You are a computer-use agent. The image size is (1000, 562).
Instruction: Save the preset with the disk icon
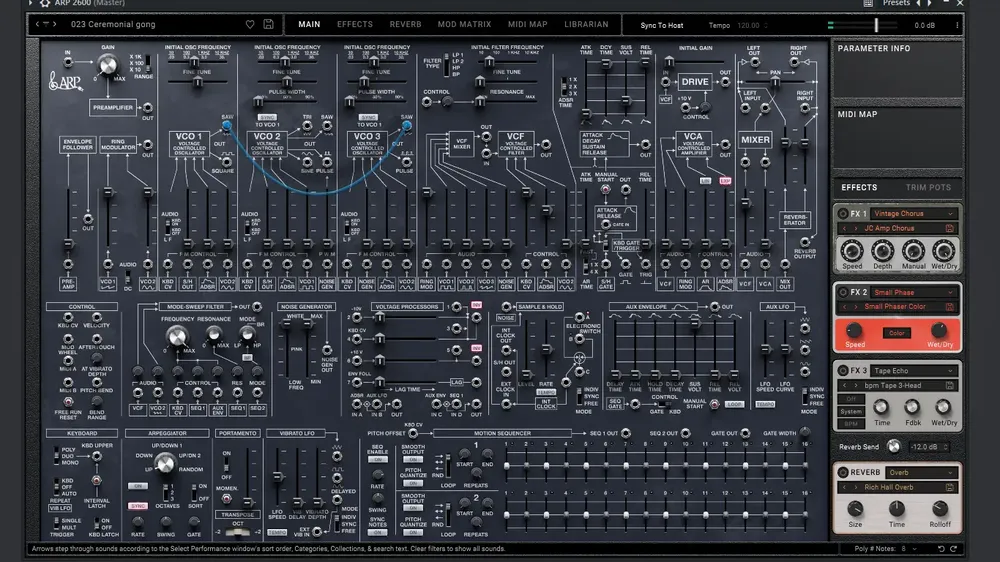point(268,24)
